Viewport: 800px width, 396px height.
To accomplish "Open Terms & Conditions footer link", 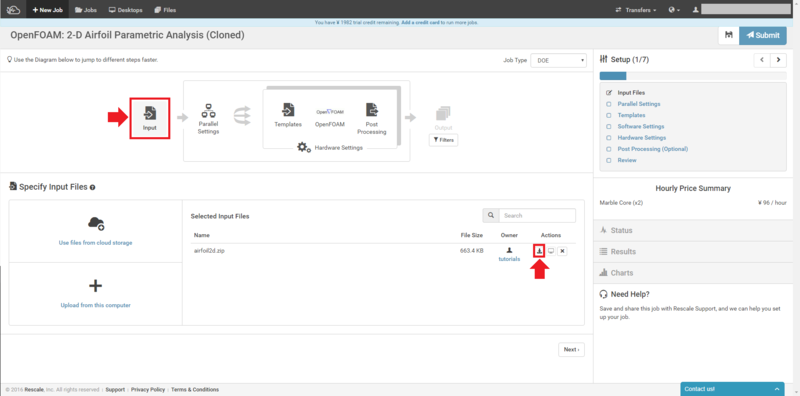I will pos(195,389).
